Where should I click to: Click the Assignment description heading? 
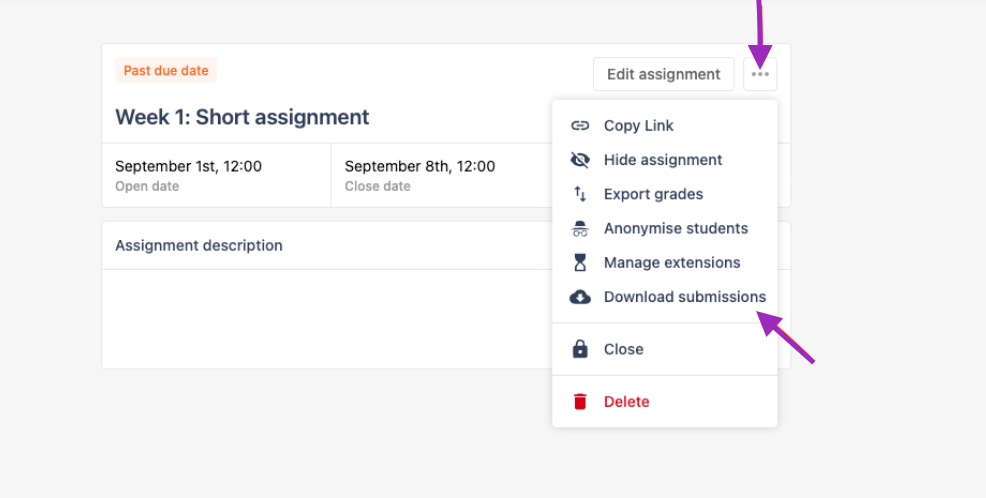point(199,245)
